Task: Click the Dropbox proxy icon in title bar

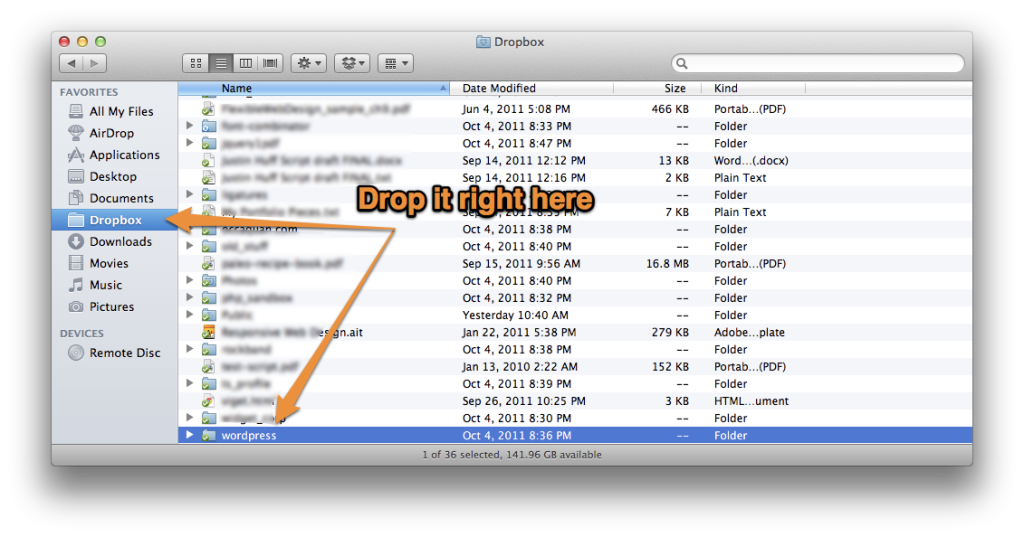Action: [x=483, y=42]
